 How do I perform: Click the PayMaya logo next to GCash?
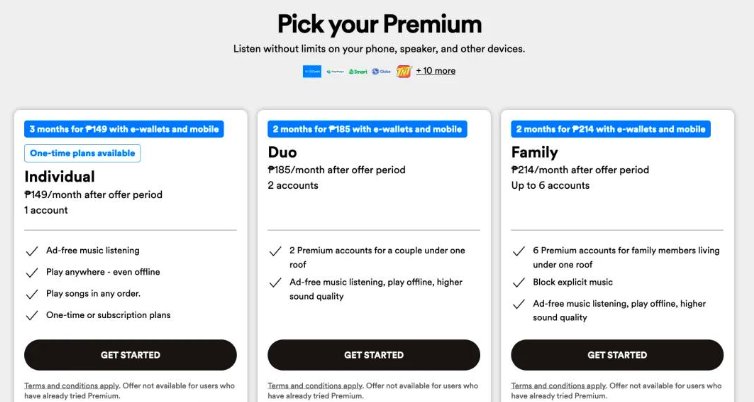point(335,71)
